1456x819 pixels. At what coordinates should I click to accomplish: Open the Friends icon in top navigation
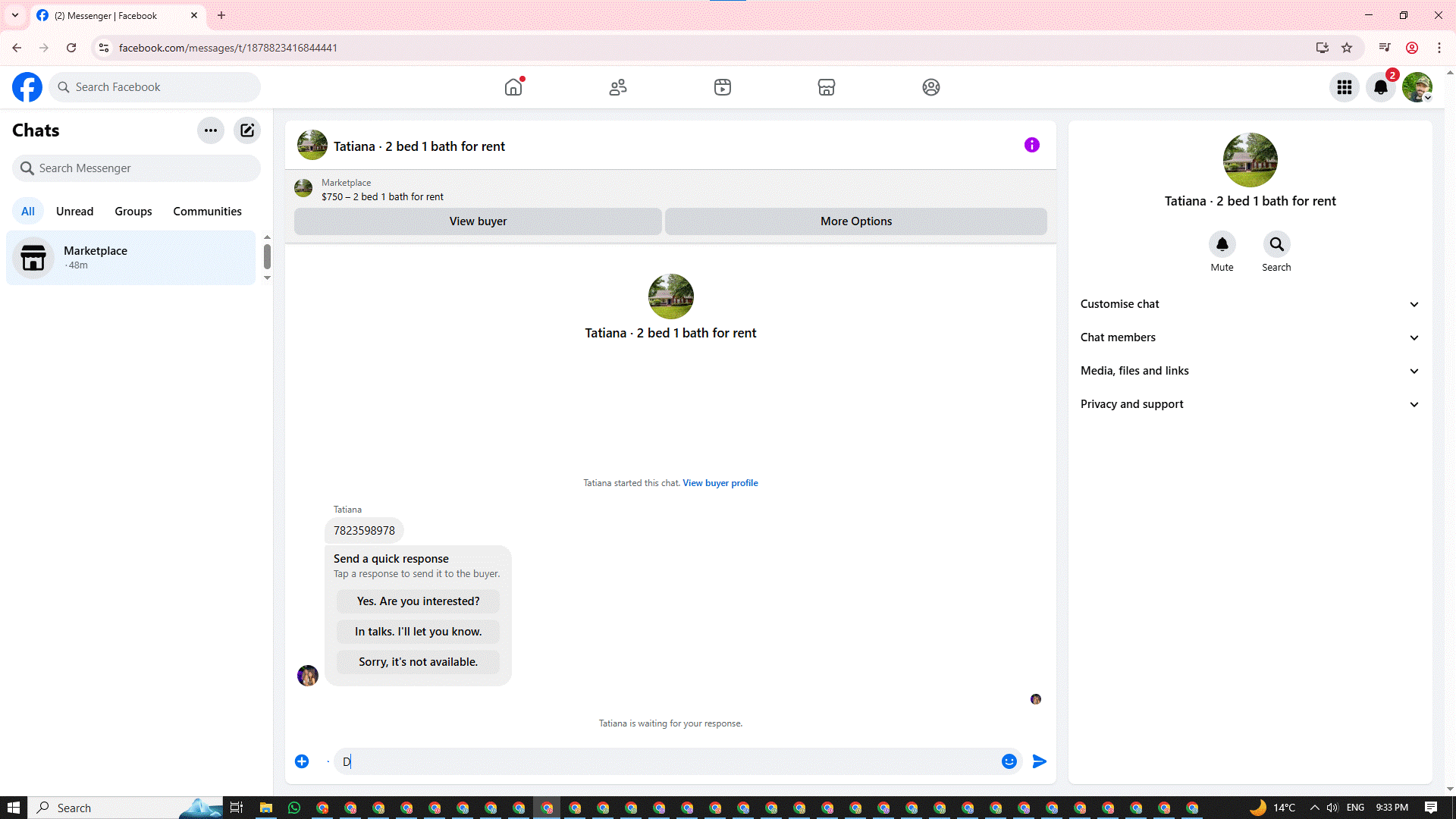click(618, 87)
